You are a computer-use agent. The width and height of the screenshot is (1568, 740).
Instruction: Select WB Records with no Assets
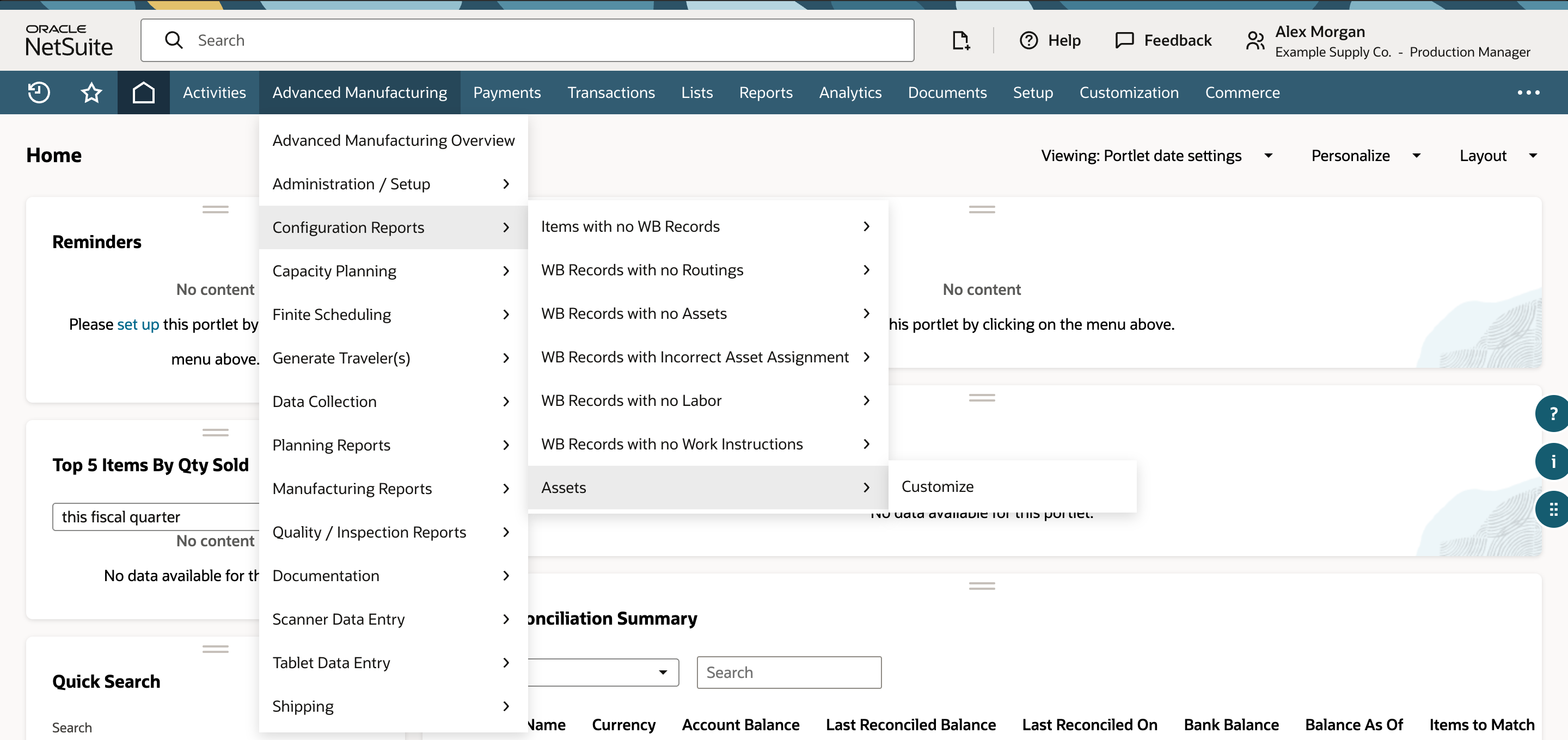pyautogui.click(x=708, y=313)
